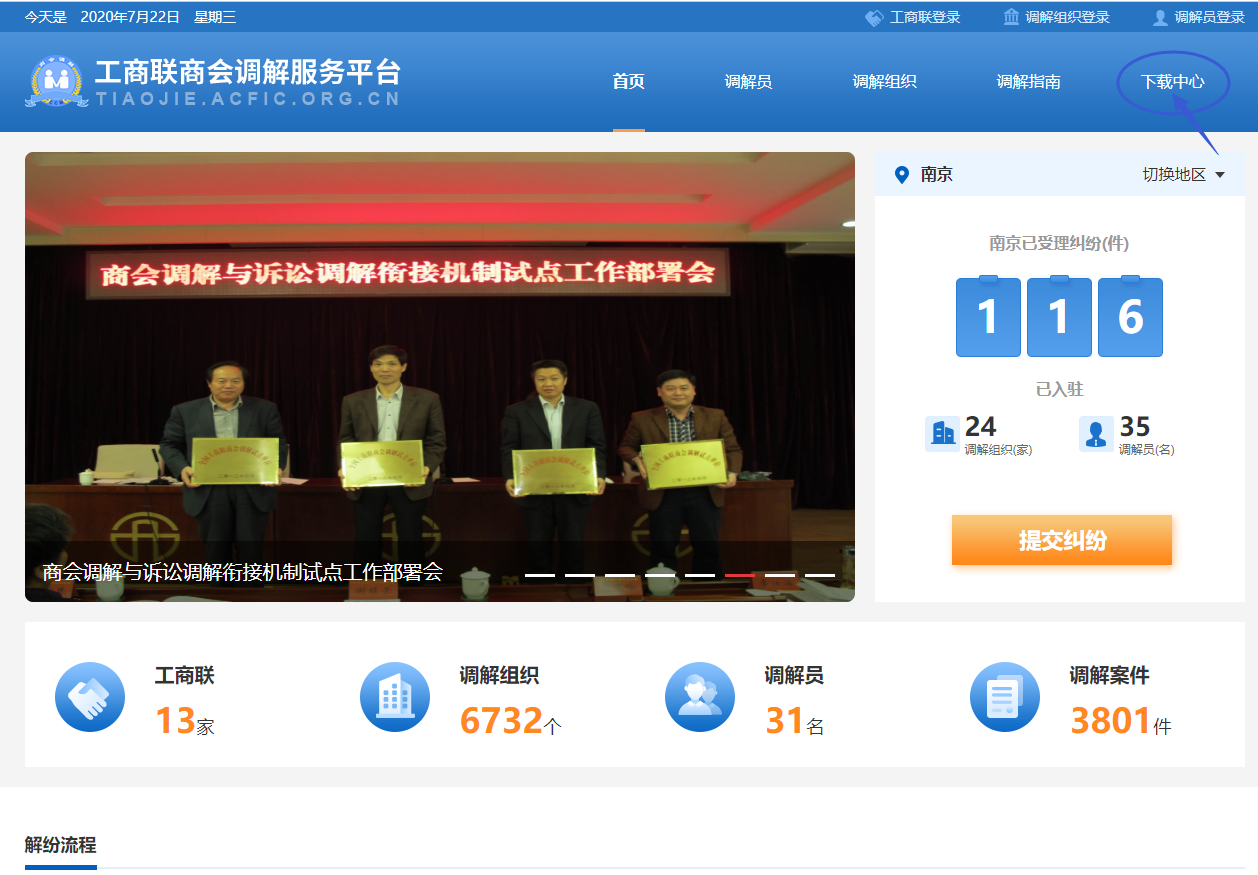Open the 下载中心 menu item

pyautogui.click(x=1172, y=82)
